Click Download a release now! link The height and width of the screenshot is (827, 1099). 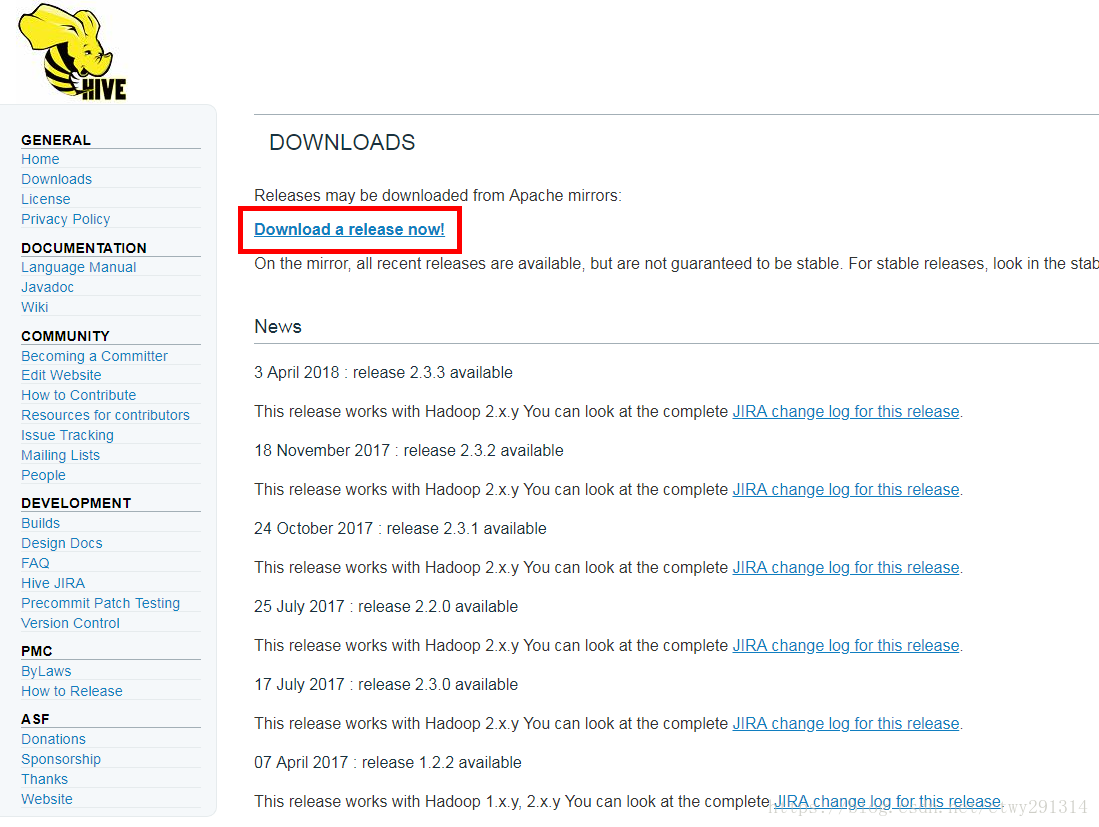click(x=349, y=229)
